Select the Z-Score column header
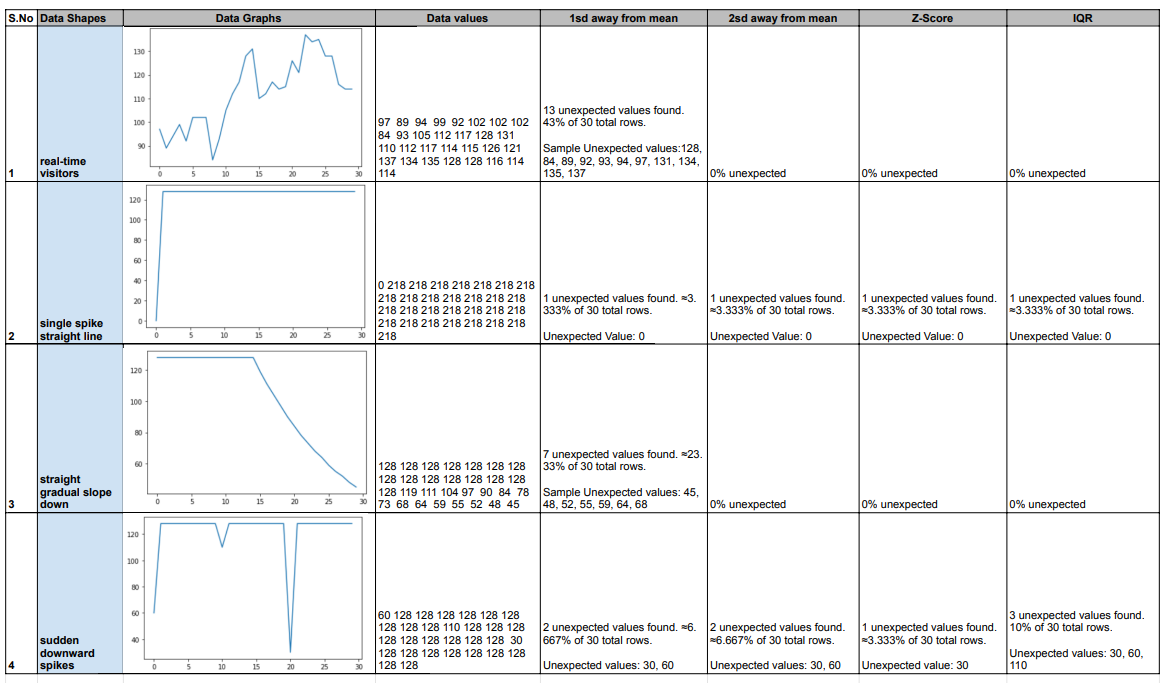This screenshot has width=1168, height=683. click(x=933, y=18)
